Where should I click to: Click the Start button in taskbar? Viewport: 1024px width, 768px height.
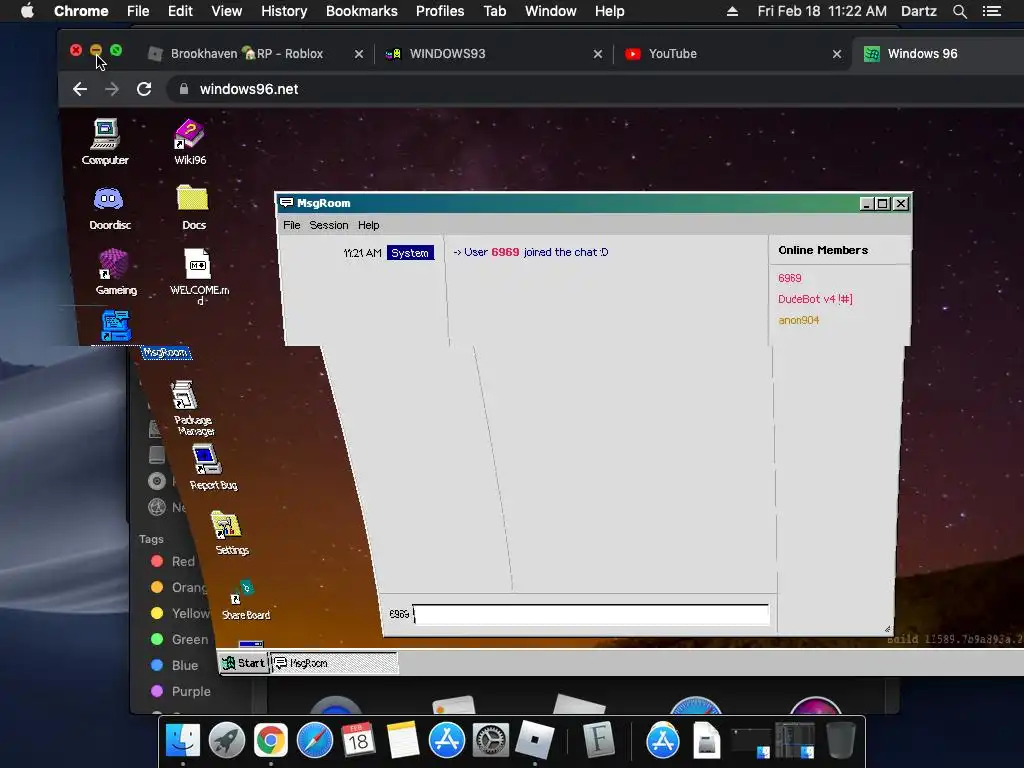click(x=244, y=663)
